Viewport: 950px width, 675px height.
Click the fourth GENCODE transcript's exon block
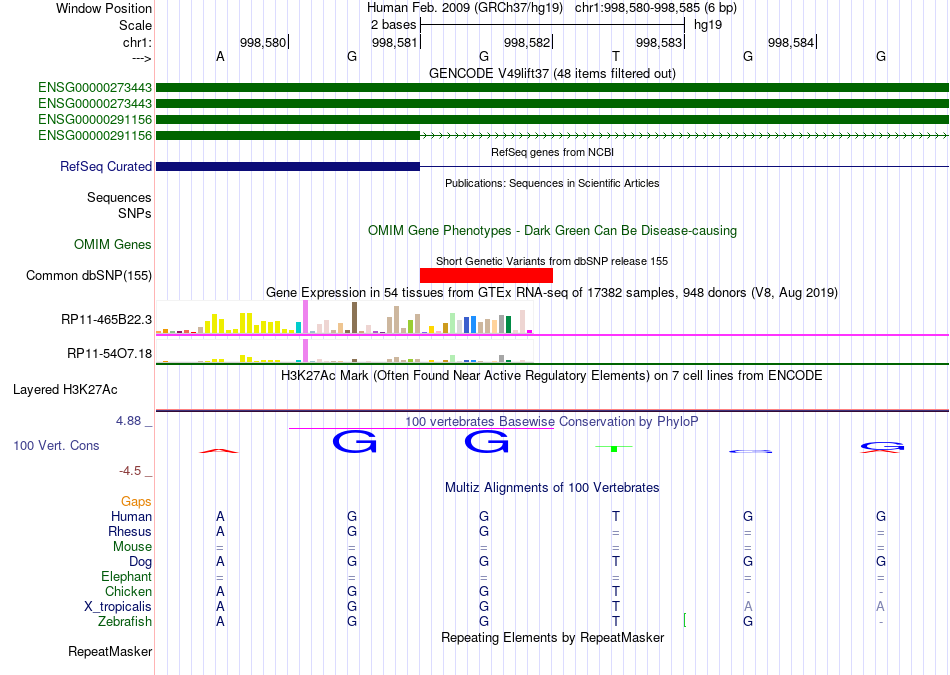pyautogui.click(x=288, y=135)
